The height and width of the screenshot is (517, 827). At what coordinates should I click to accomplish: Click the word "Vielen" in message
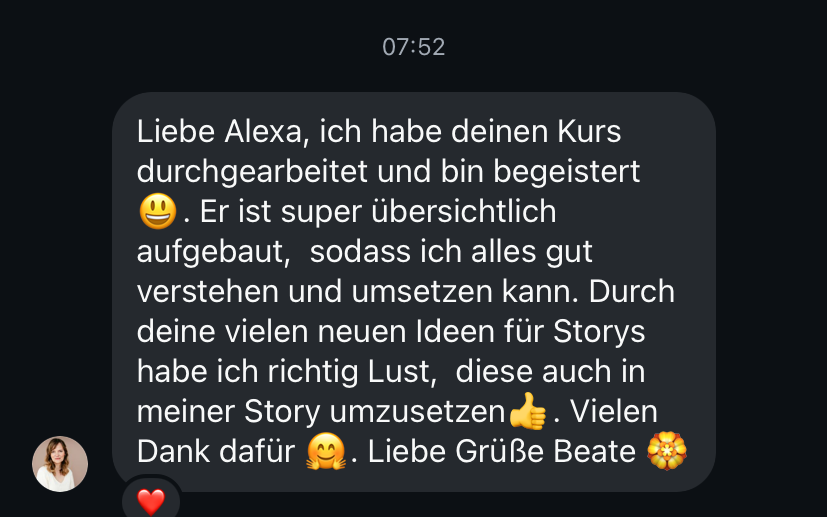614,411
